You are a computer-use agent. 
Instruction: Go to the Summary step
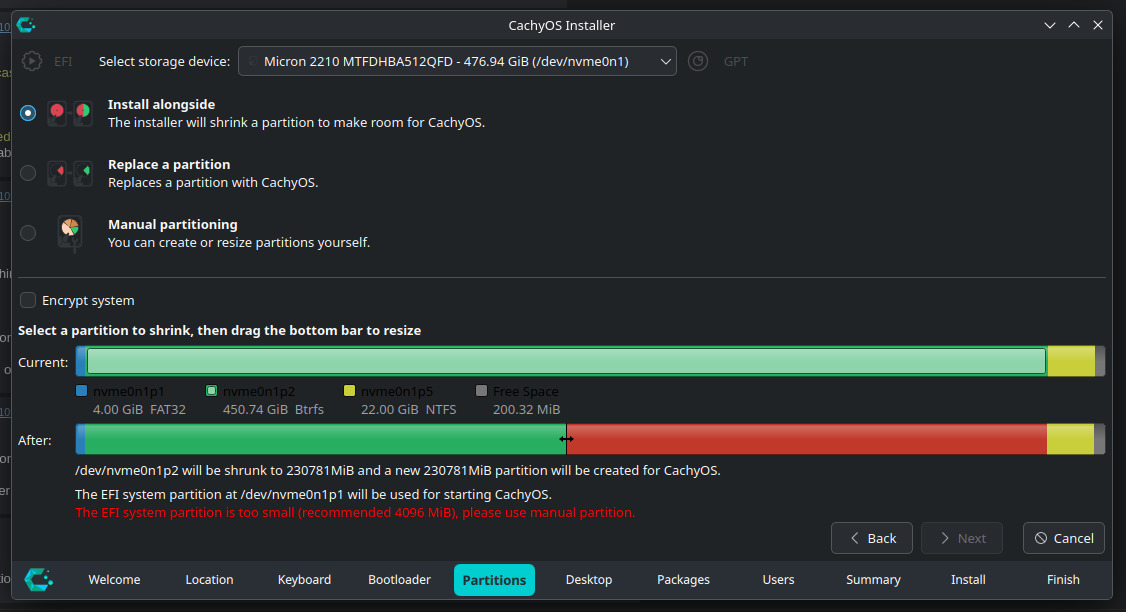873,580
